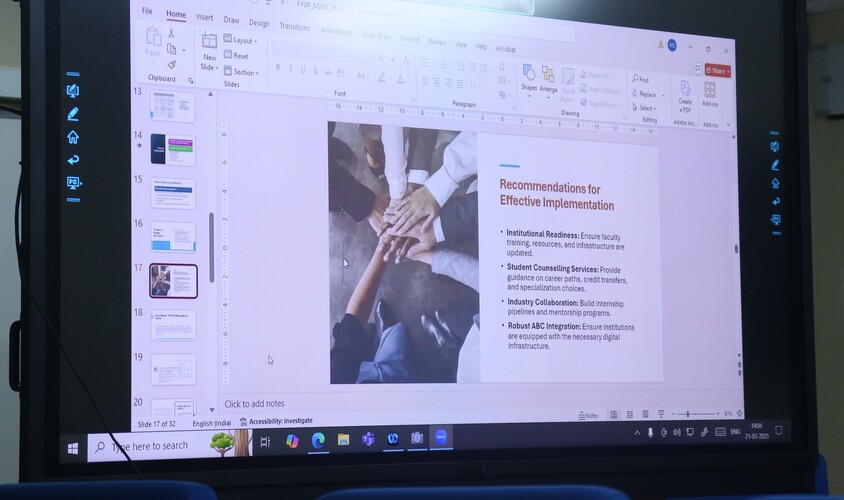Insert a New Slide using the slide icon
This screenshot has width=844, height=500.
coord(209,40)
